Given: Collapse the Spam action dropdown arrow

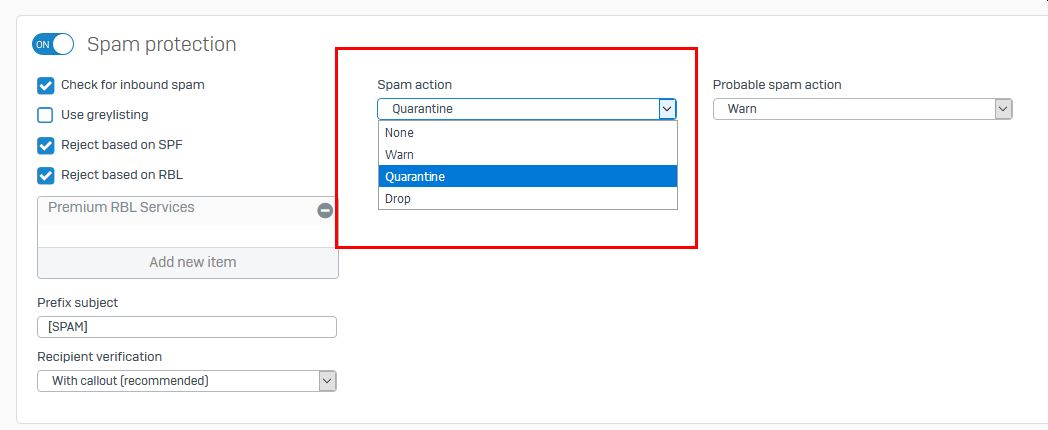Looking at the screenshot, I should pyautogui.click(x=667, y=109).
